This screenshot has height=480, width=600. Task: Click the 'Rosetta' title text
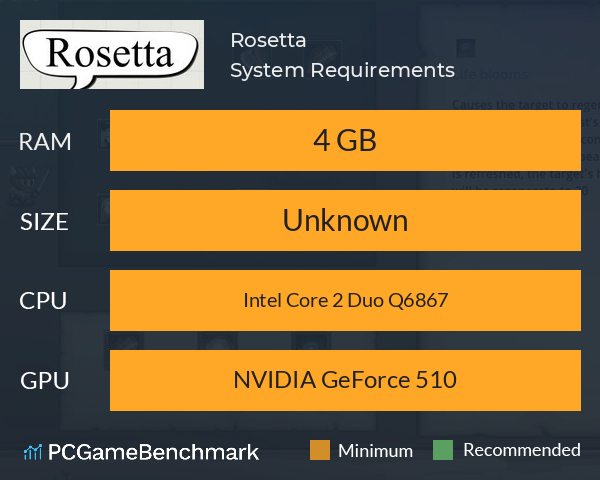click(x=268, y=40)
